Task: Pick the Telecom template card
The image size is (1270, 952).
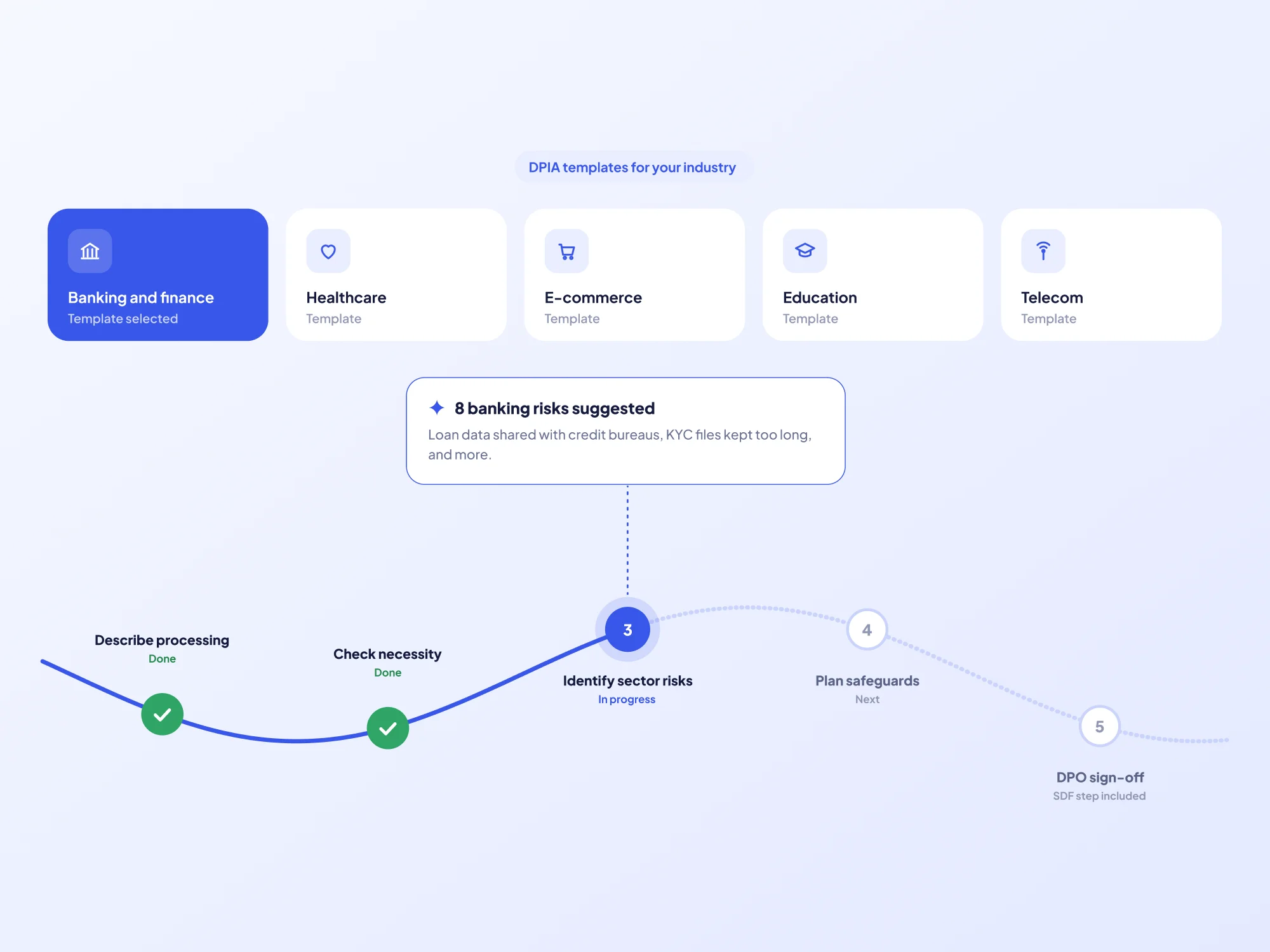Action: pyautogui.click(x=1111, y=275)
